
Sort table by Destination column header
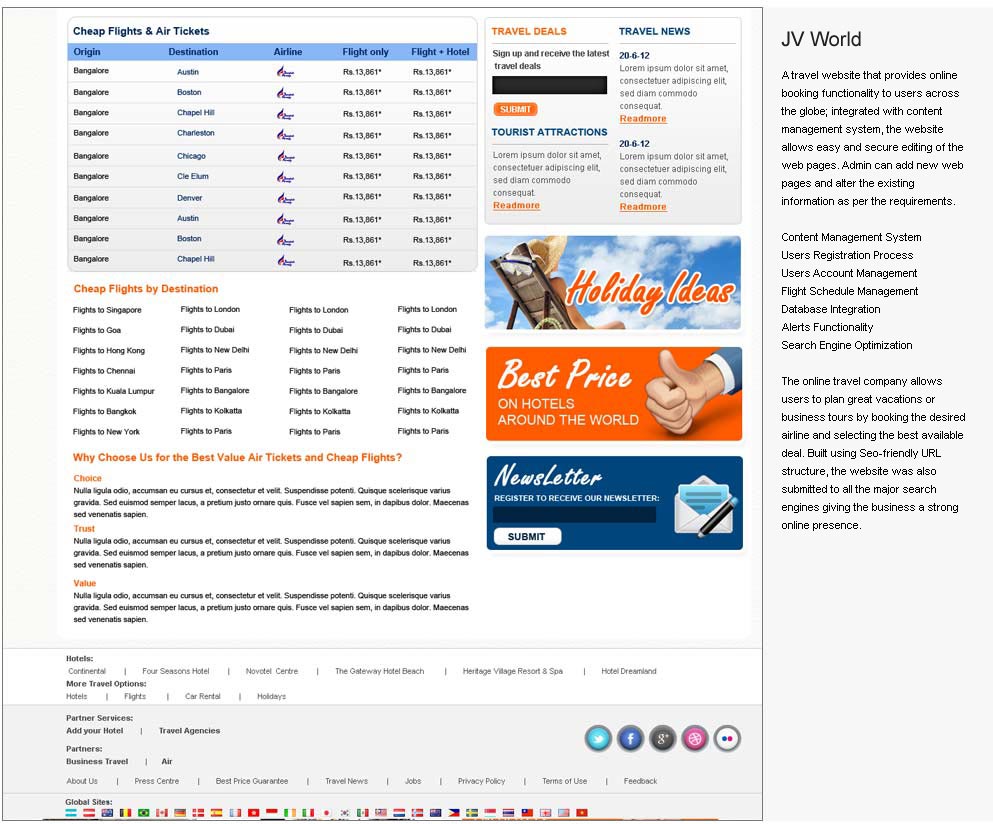(x=193, y=52)
